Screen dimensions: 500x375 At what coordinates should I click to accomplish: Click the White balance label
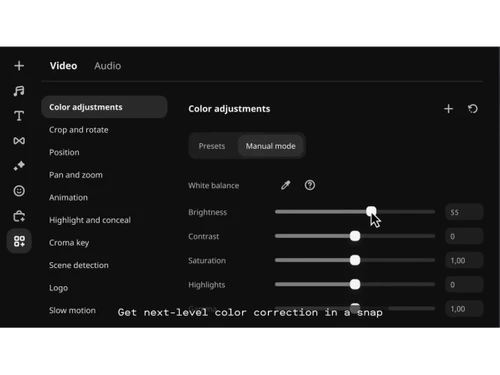214,185
